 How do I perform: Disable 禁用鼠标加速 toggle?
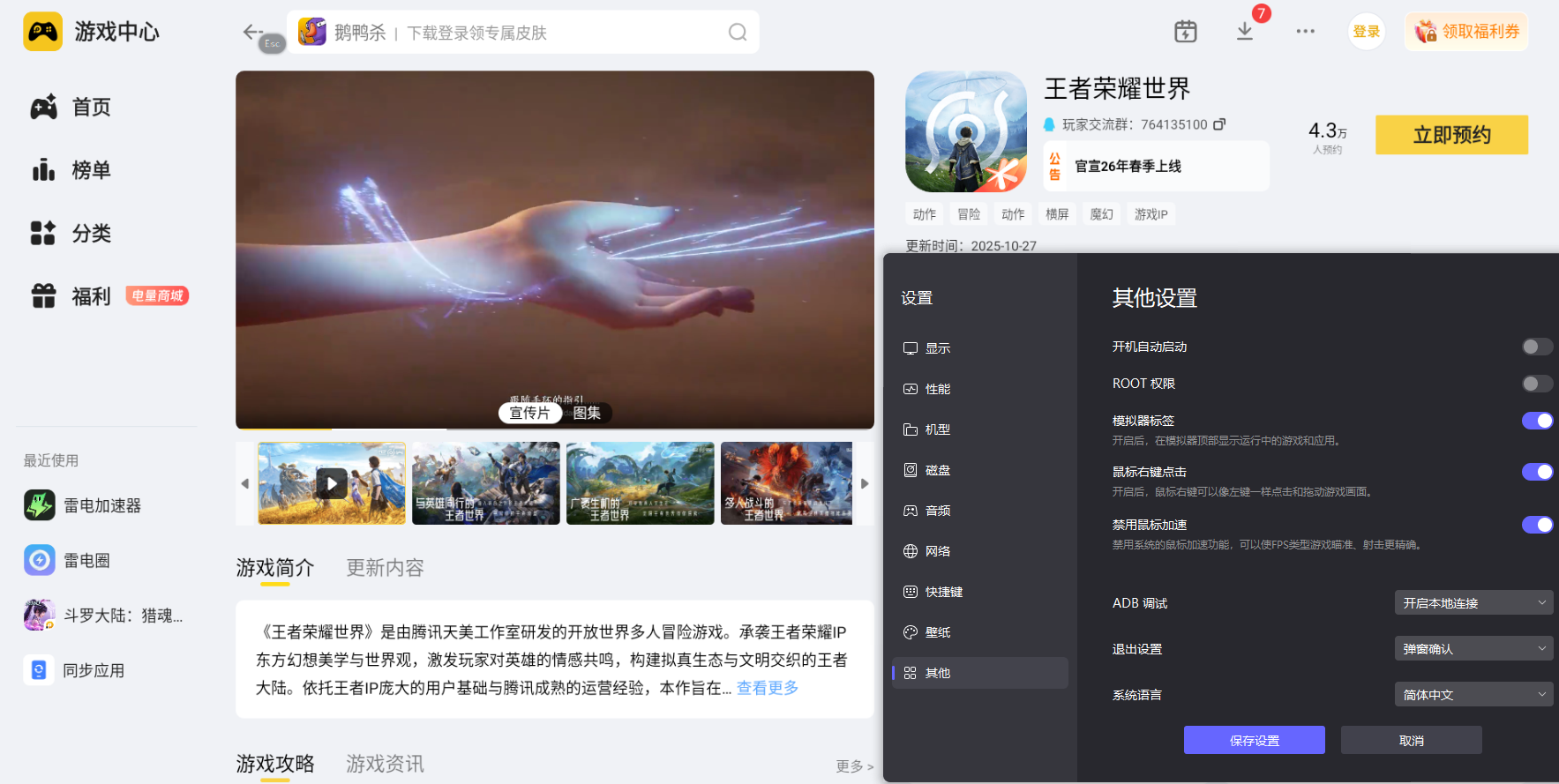click(x=1536, y=525)
